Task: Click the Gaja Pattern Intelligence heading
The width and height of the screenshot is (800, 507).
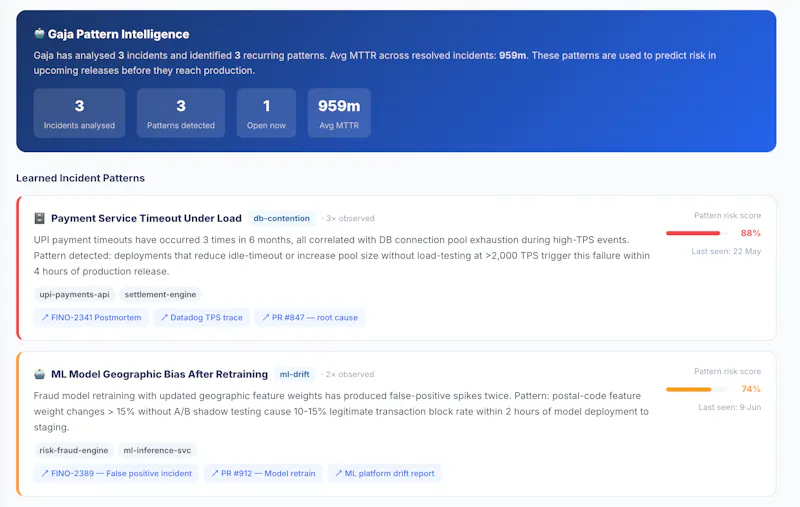Action: tap(118, 34)
